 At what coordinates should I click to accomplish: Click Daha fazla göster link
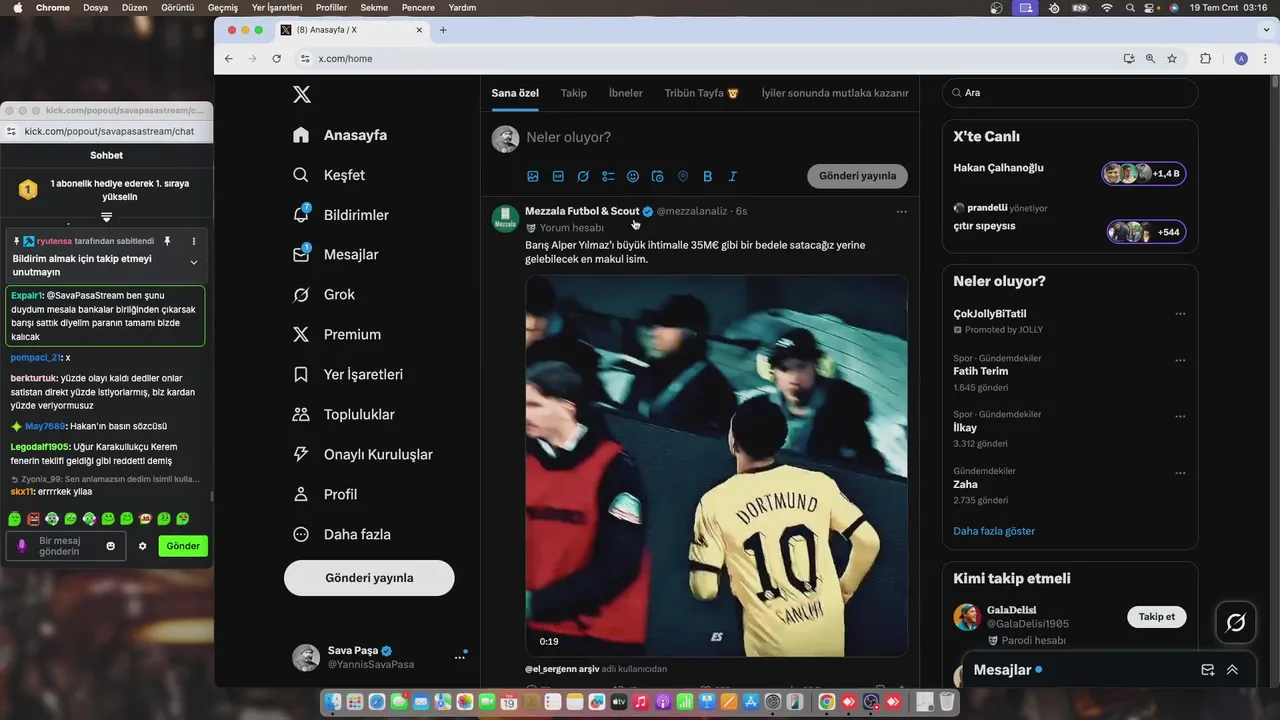coord(994,531)
